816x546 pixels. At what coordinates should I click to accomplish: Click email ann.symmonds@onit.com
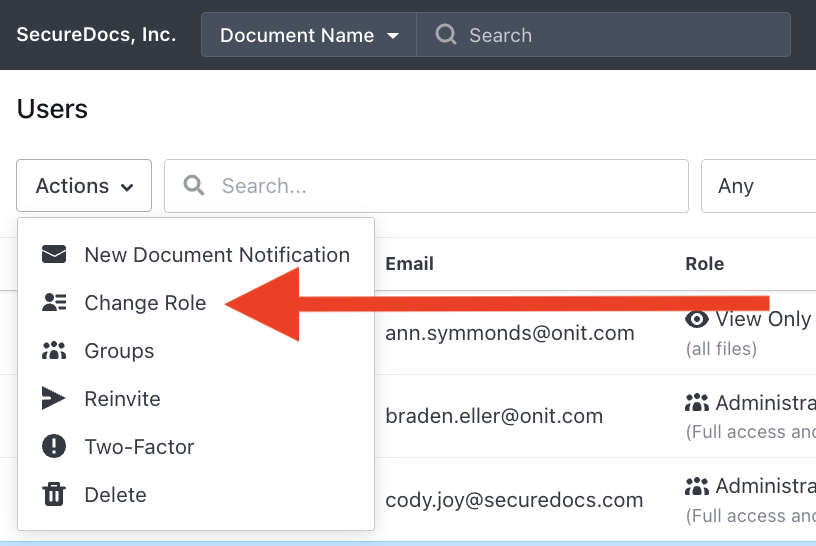(510, 333)
